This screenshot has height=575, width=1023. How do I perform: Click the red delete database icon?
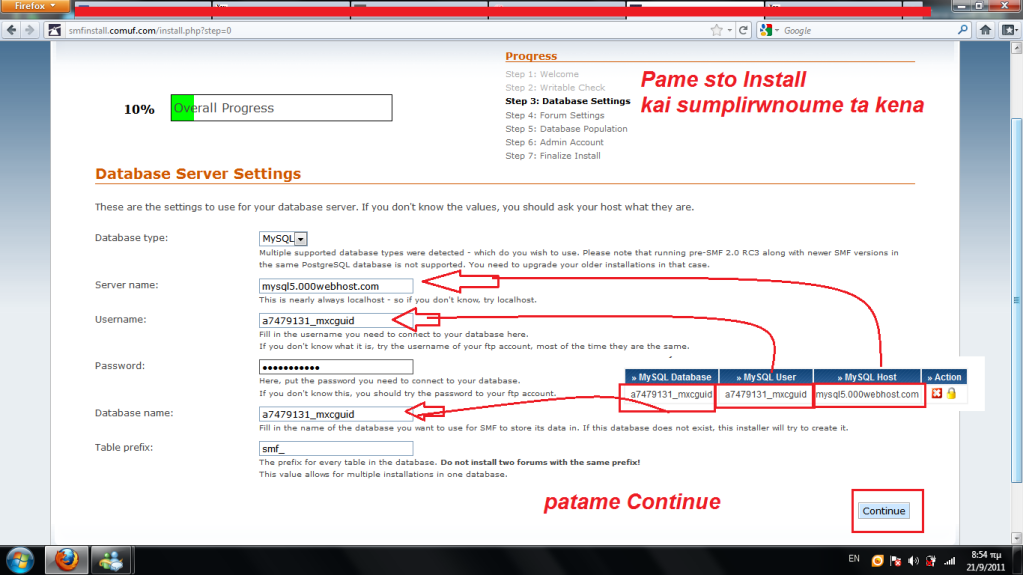click(x=936, y=394)
